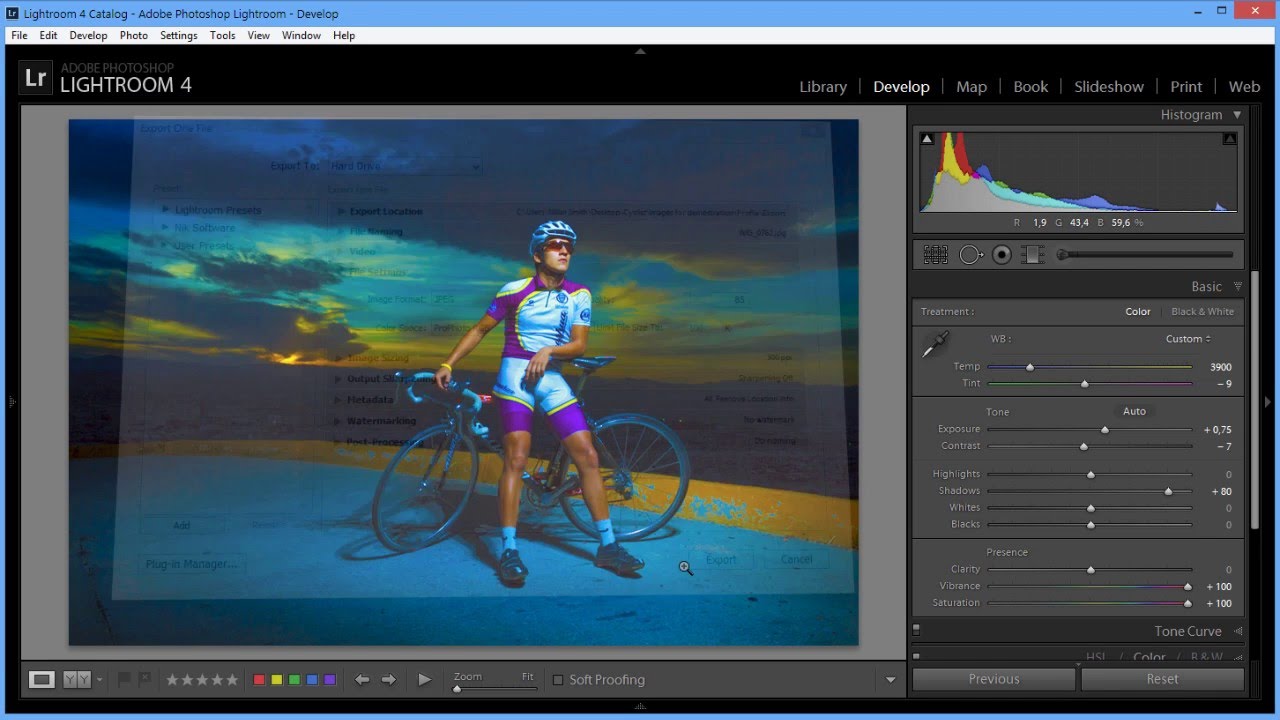This screenshot has width=1280, height=720.
Task: Set treatment to Color
Action: click(1138, 312)
